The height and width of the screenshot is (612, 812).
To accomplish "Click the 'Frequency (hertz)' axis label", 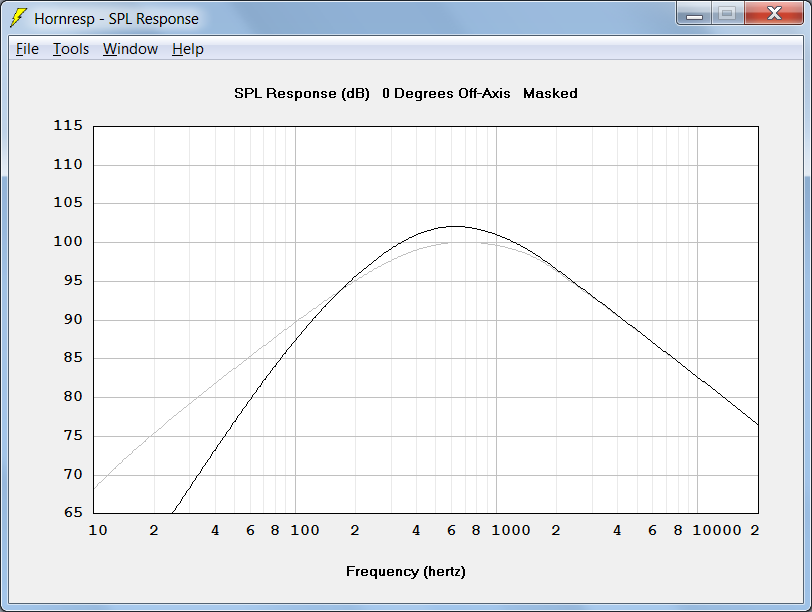I will pos(405,572).
